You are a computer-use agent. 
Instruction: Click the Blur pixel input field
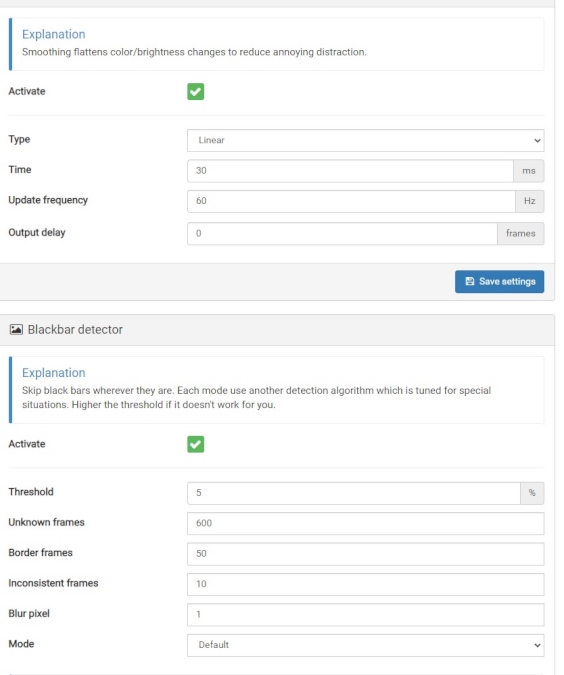pos(366,615)
